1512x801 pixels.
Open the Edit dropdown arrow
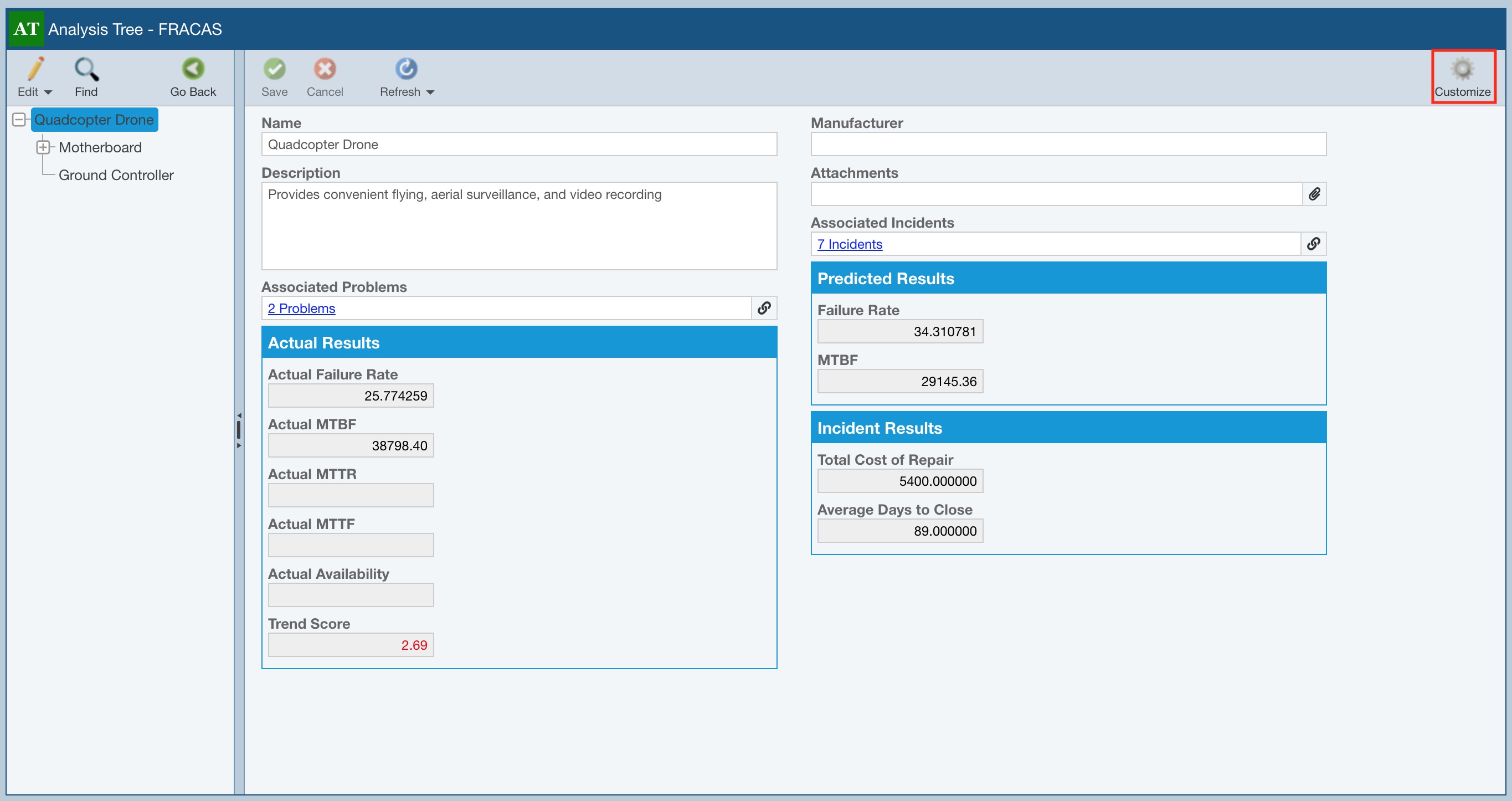pyautogui.click(x=48, y=92)
